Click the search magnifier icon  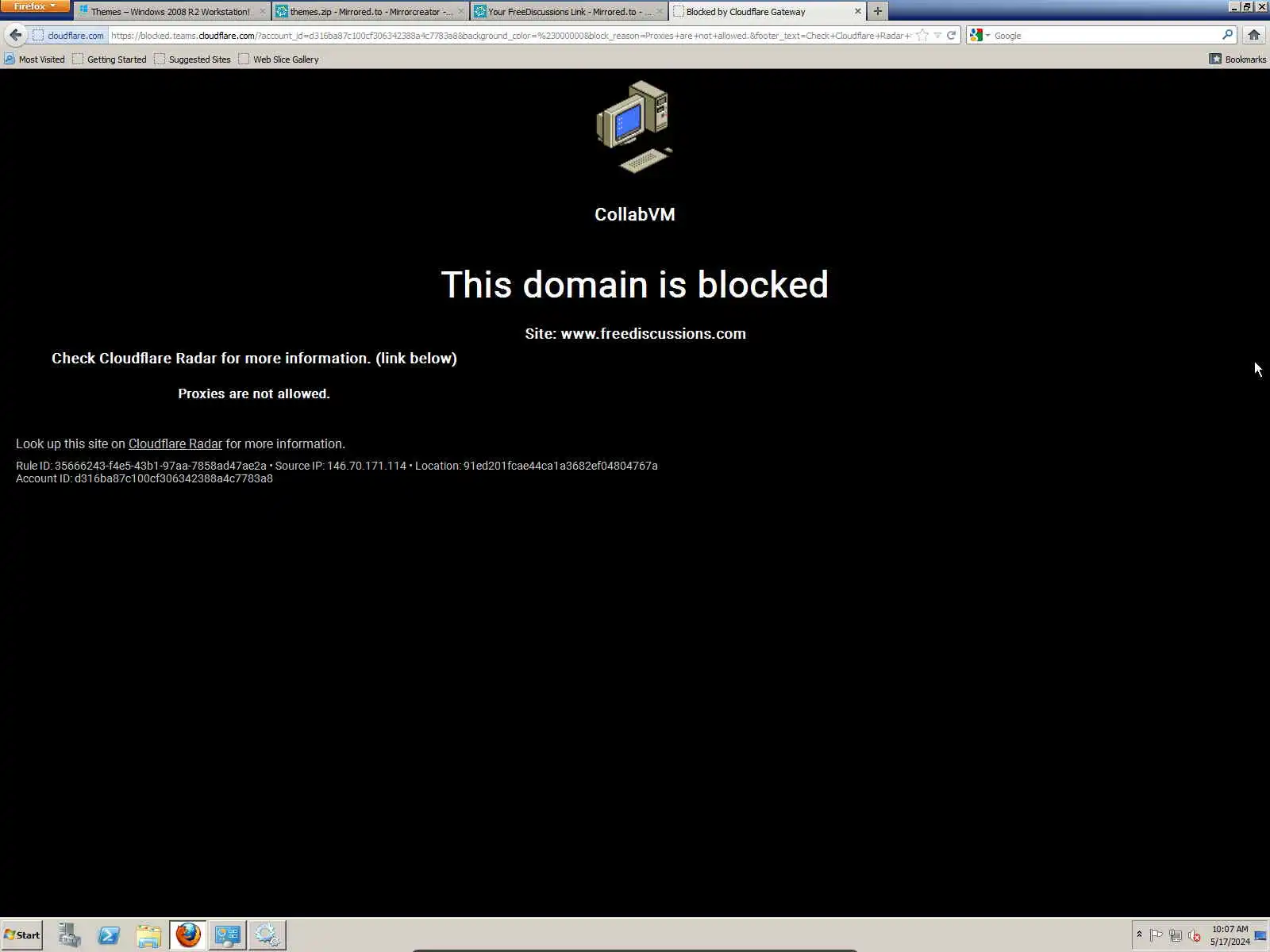1227,36
